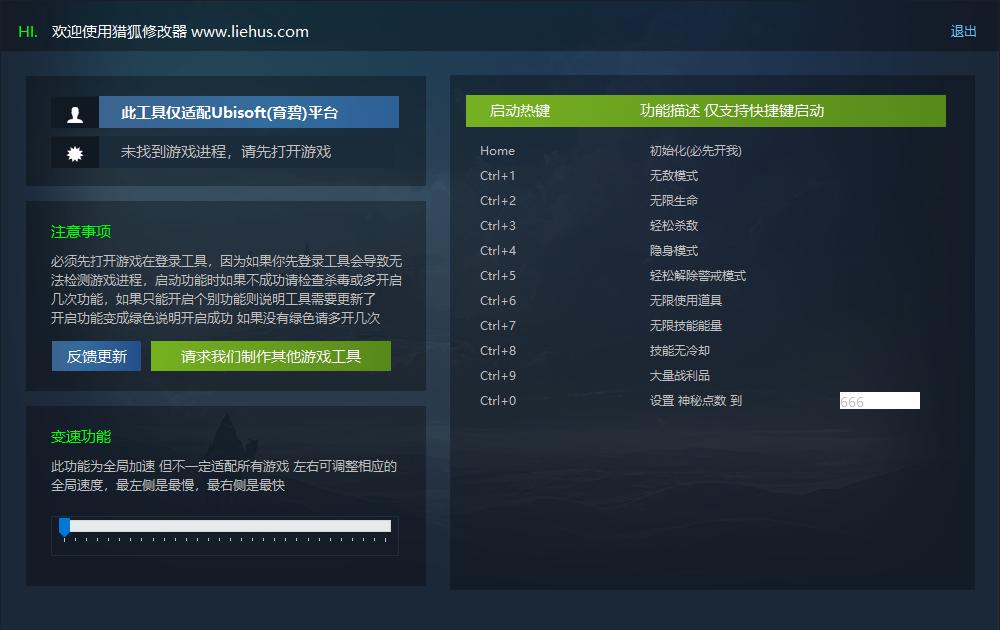Select 初始化(必先开我) function text
Image resolution: width=1000 pixels, height=630 pixels.
(696, 150)
